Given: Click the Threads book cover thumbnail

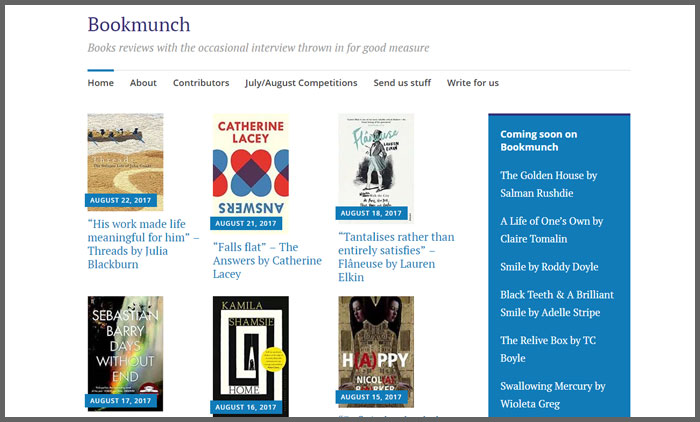Looking at the screenshot, I should pos(125,162).
